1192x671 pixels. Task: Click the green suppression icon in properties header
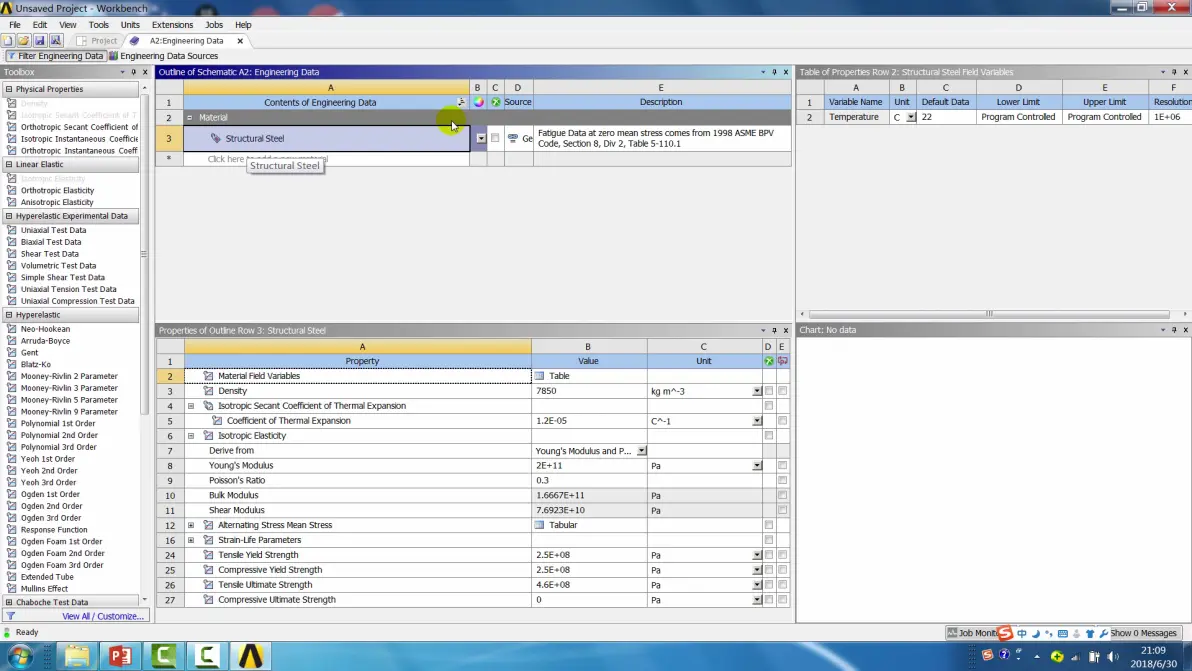769,361
